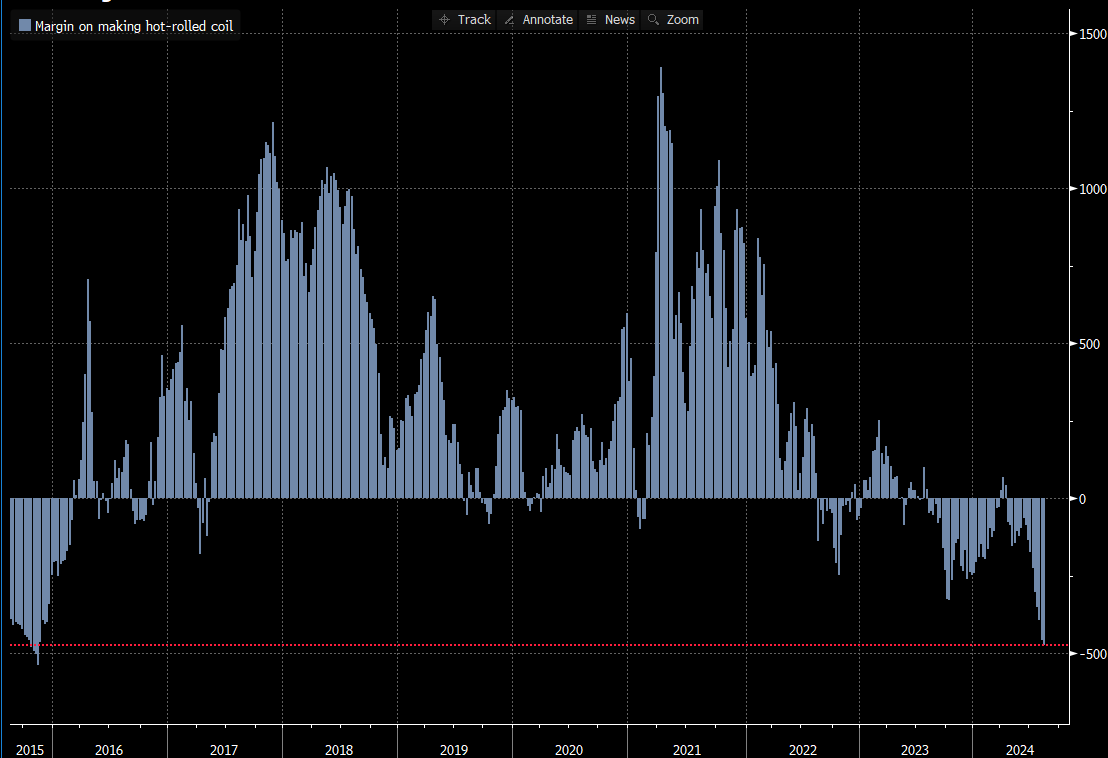Show News on the chart

point(611,20)
